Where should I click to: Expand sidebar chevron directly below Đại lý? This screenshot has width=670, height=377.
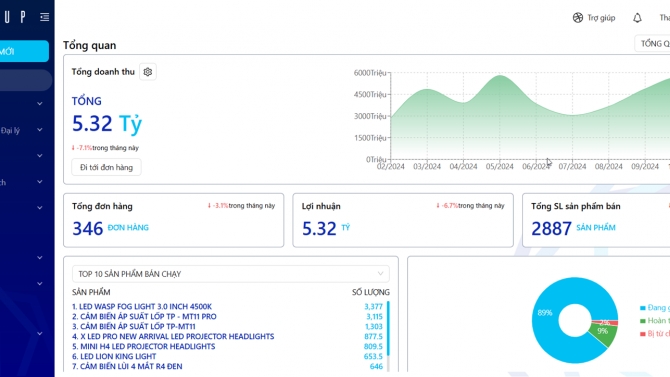tap(40, 156)
